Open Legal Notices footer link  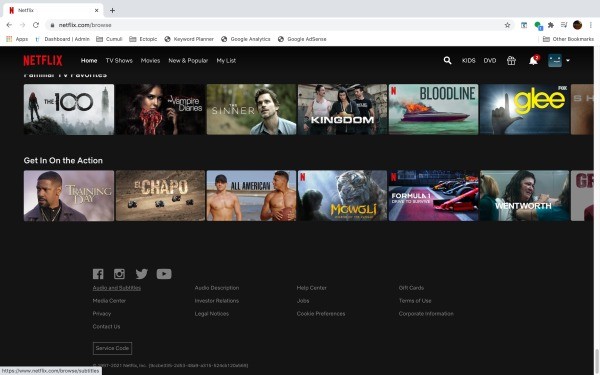point(212,314)
